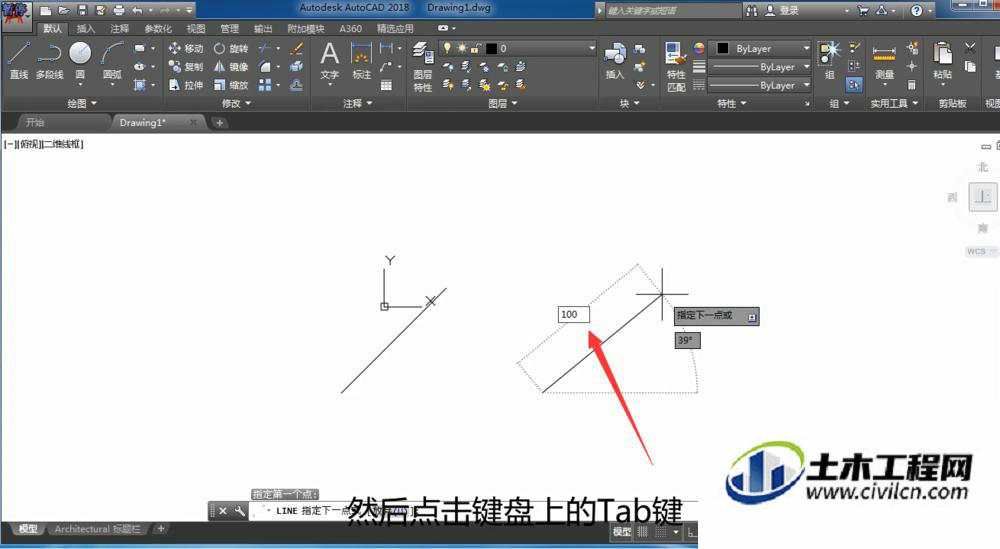The image size is (1000, 549).
Task: Expand the Modify (修改) panel
Action: (x=236, y=103)
